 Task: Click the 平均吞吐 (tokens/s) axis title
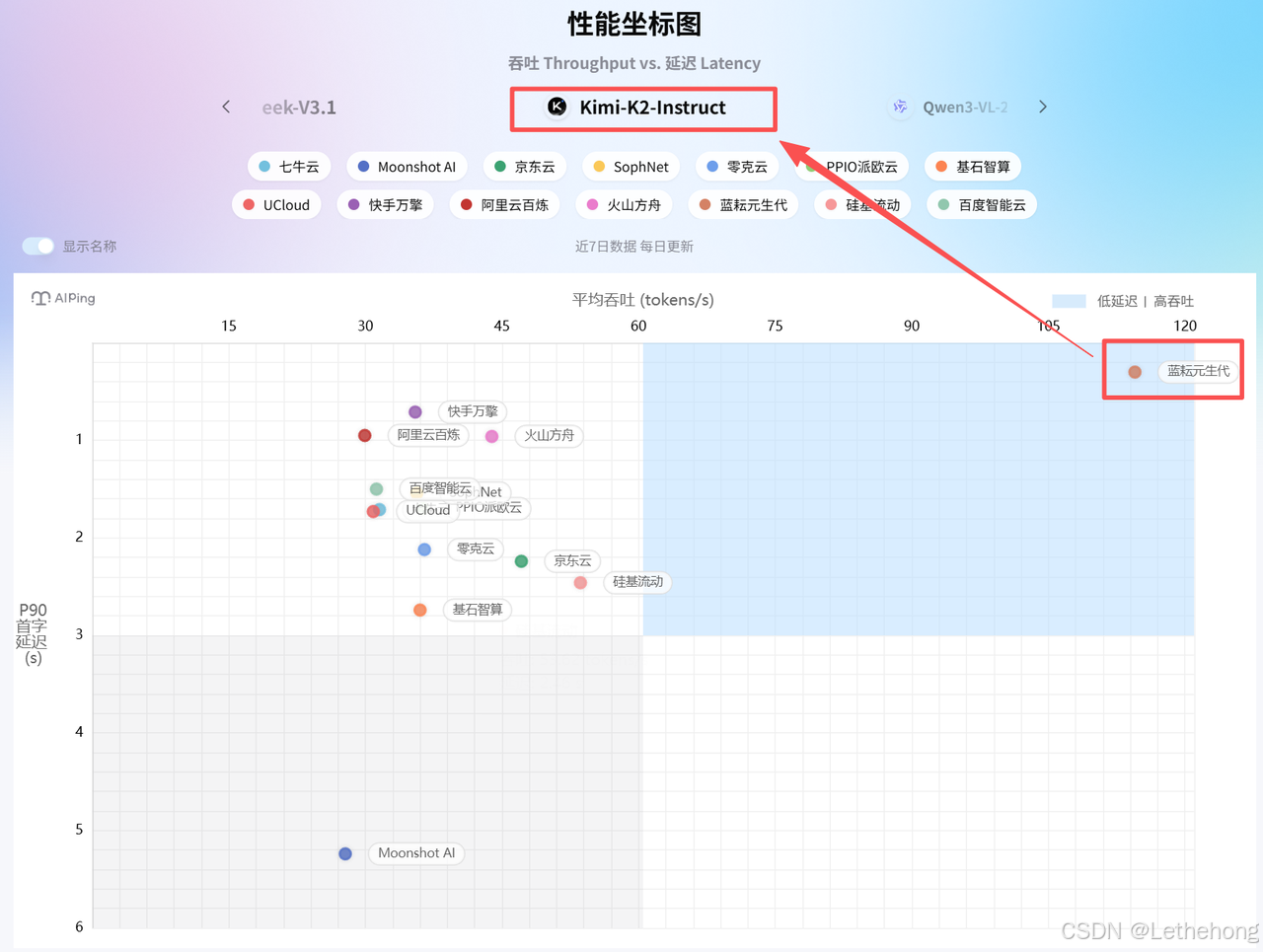point(643,300)
